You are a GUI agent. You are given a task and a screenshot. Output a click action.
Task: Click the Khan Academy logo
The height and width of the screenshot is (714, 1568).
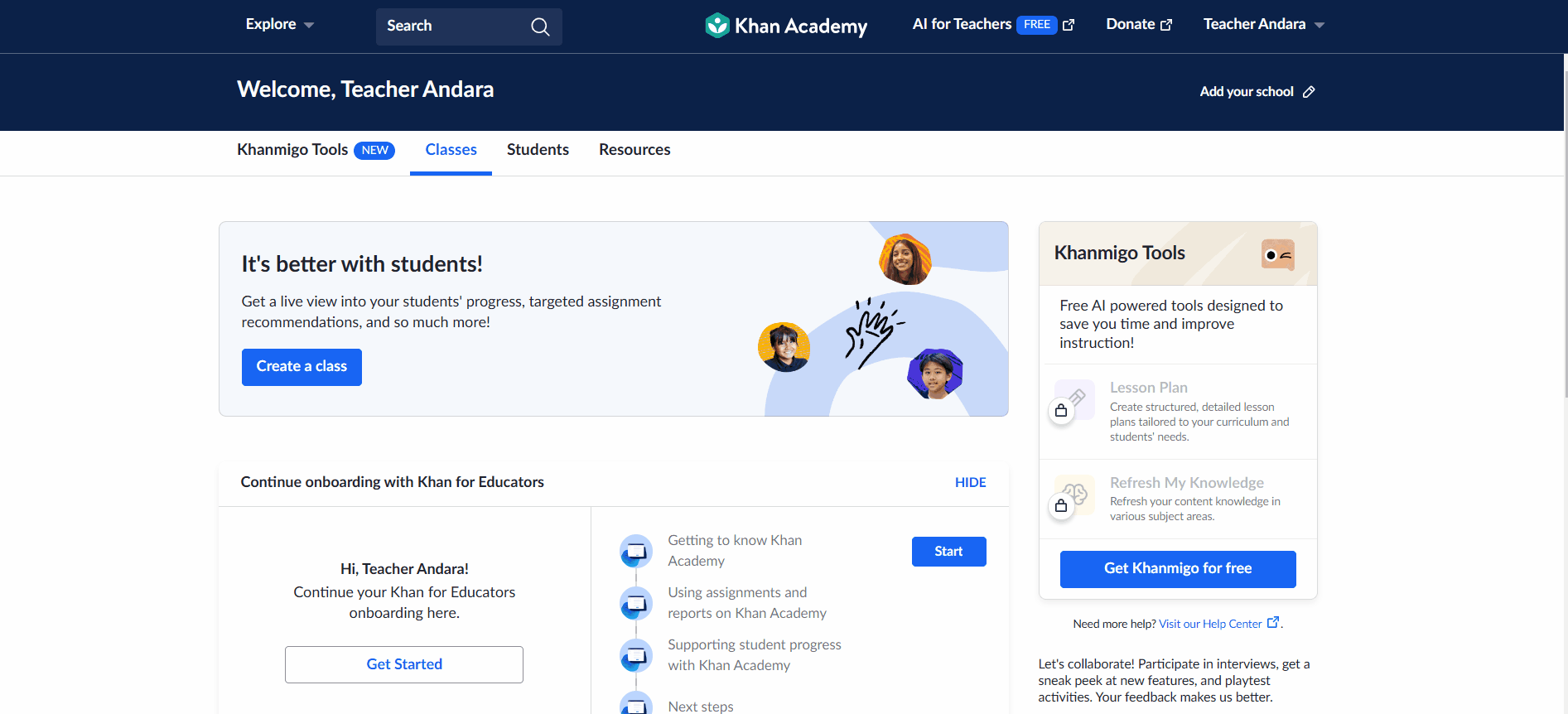786,26
